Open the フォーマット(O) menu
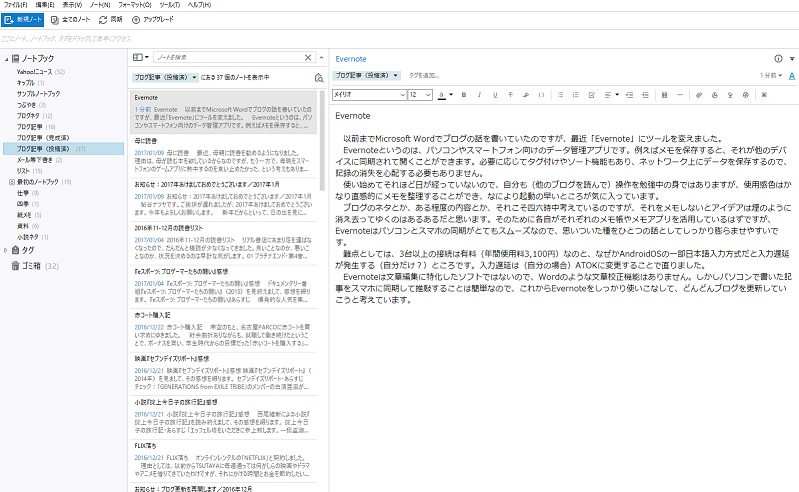Image resolution: width=799 pixels, height=492 pixels. 135,5
